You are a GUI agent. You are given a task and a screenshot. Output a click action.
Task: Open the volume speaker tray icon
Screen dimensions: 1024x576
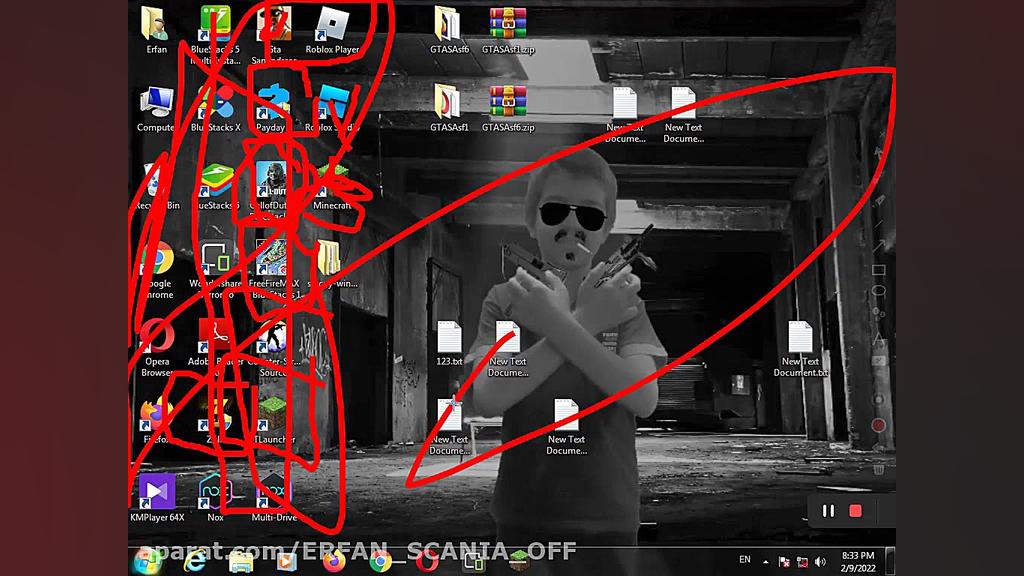tap(821, 561)
